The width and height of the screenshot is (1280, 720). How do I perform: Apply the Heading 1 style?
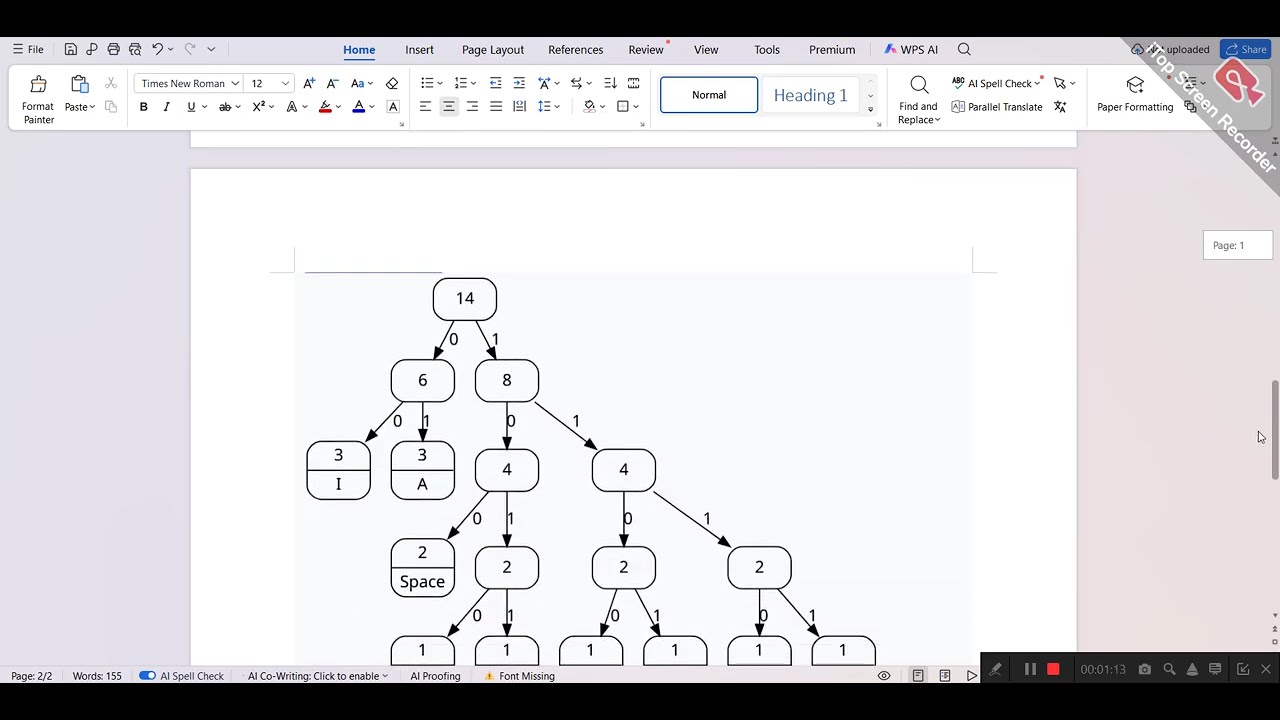click(811, 95)
